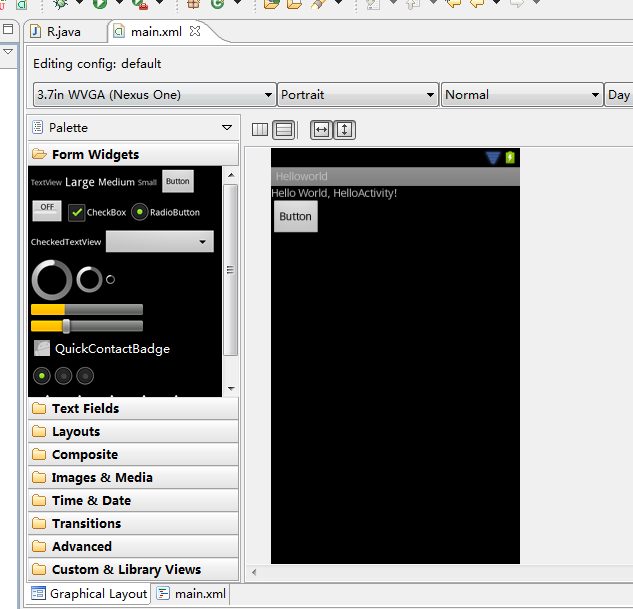Screen dimensions: 633x609
Task: Select the Spinner dropdown widget in the palette
Action: [x=159, y=241]
